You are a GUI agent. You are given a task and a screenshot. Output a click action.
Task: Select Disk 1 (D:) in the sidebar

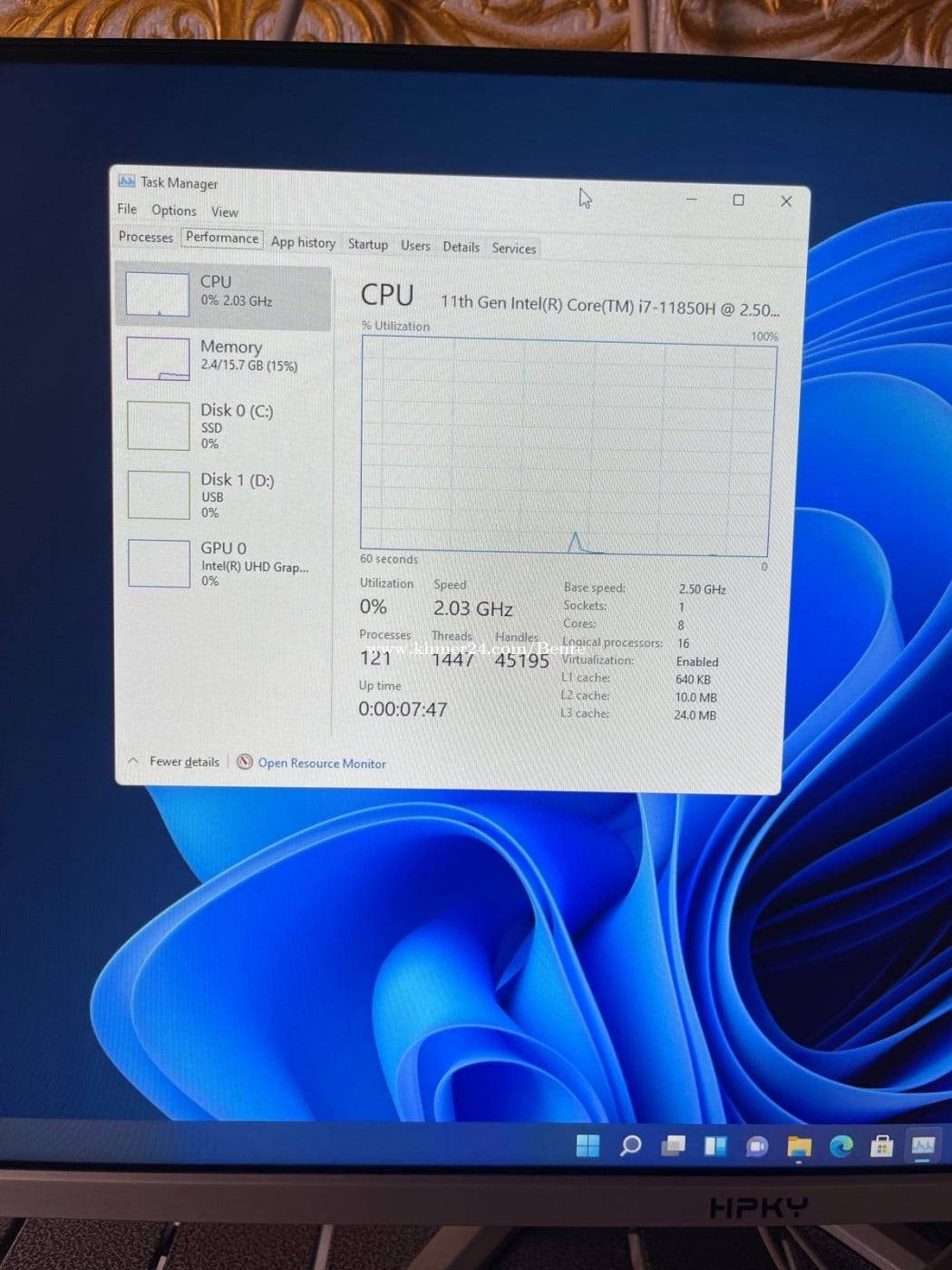(223, 494)
